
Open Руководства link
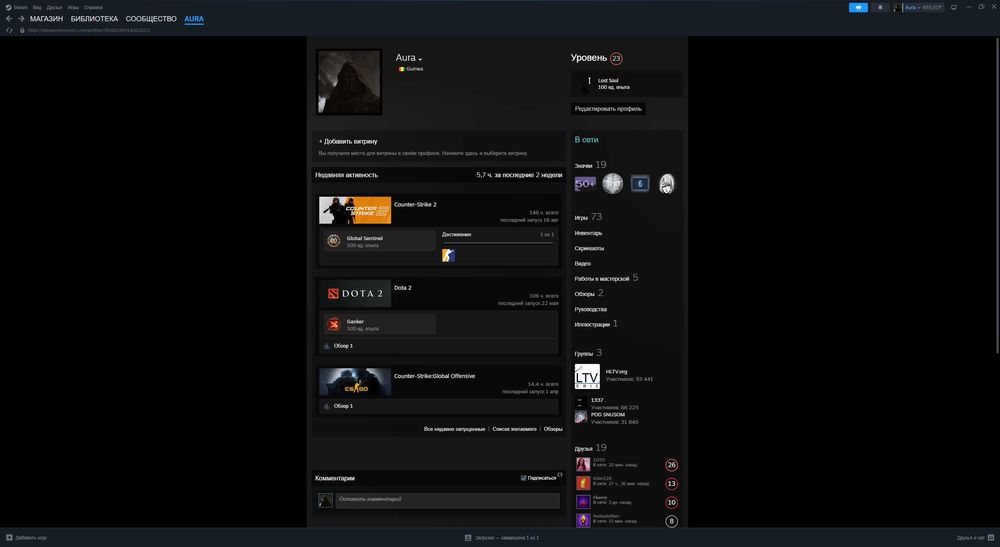tap(591, 309)
